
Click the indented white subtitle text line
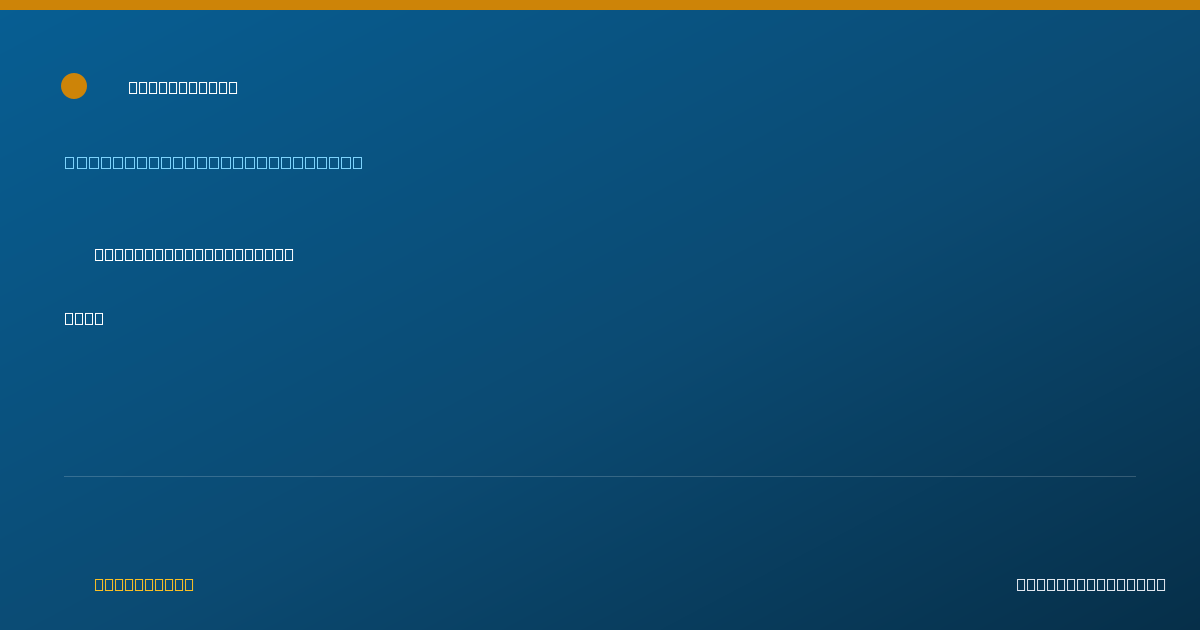click(194, 254)
